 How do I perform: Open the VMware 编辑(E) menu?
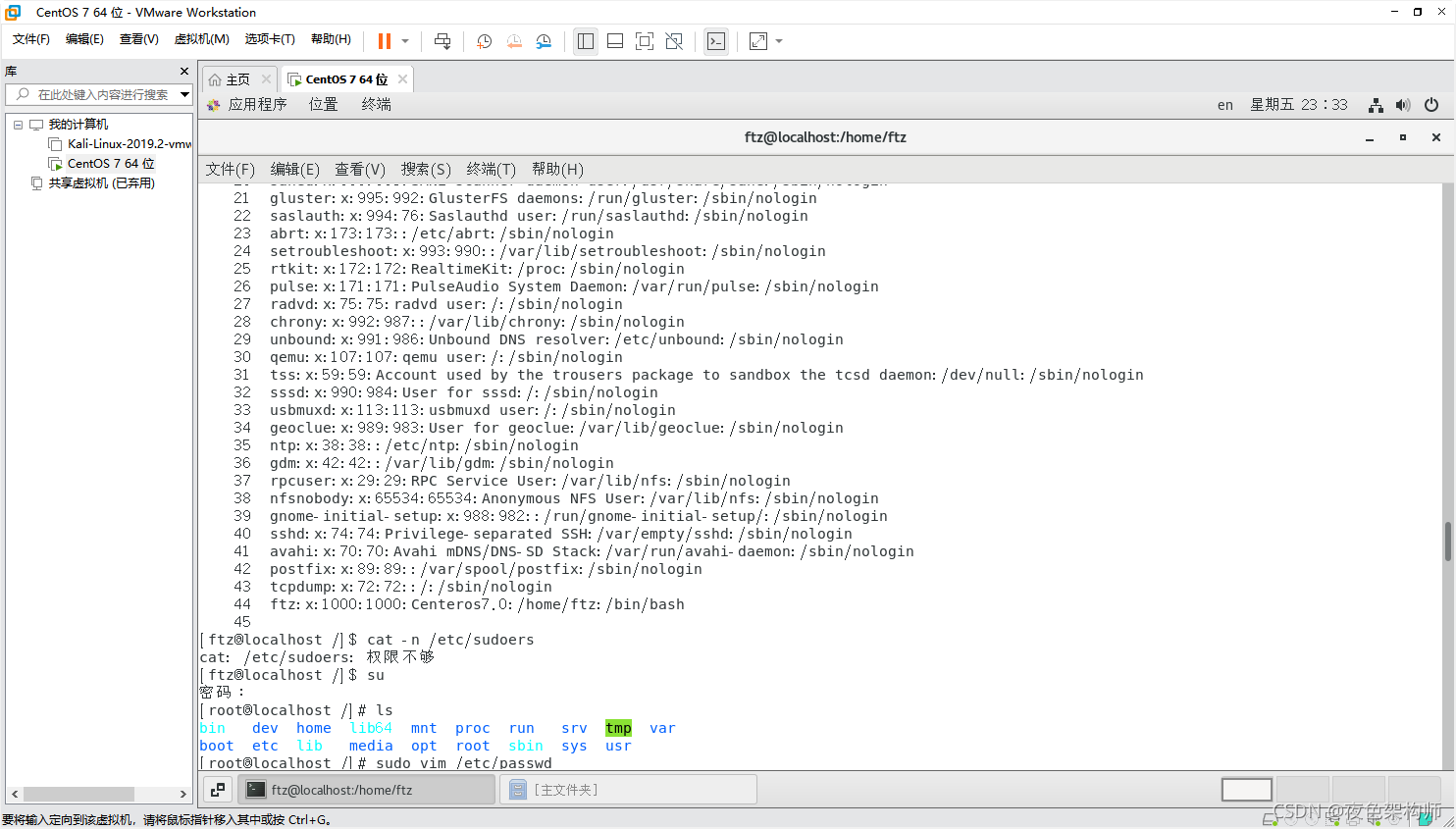click(84, 39)
